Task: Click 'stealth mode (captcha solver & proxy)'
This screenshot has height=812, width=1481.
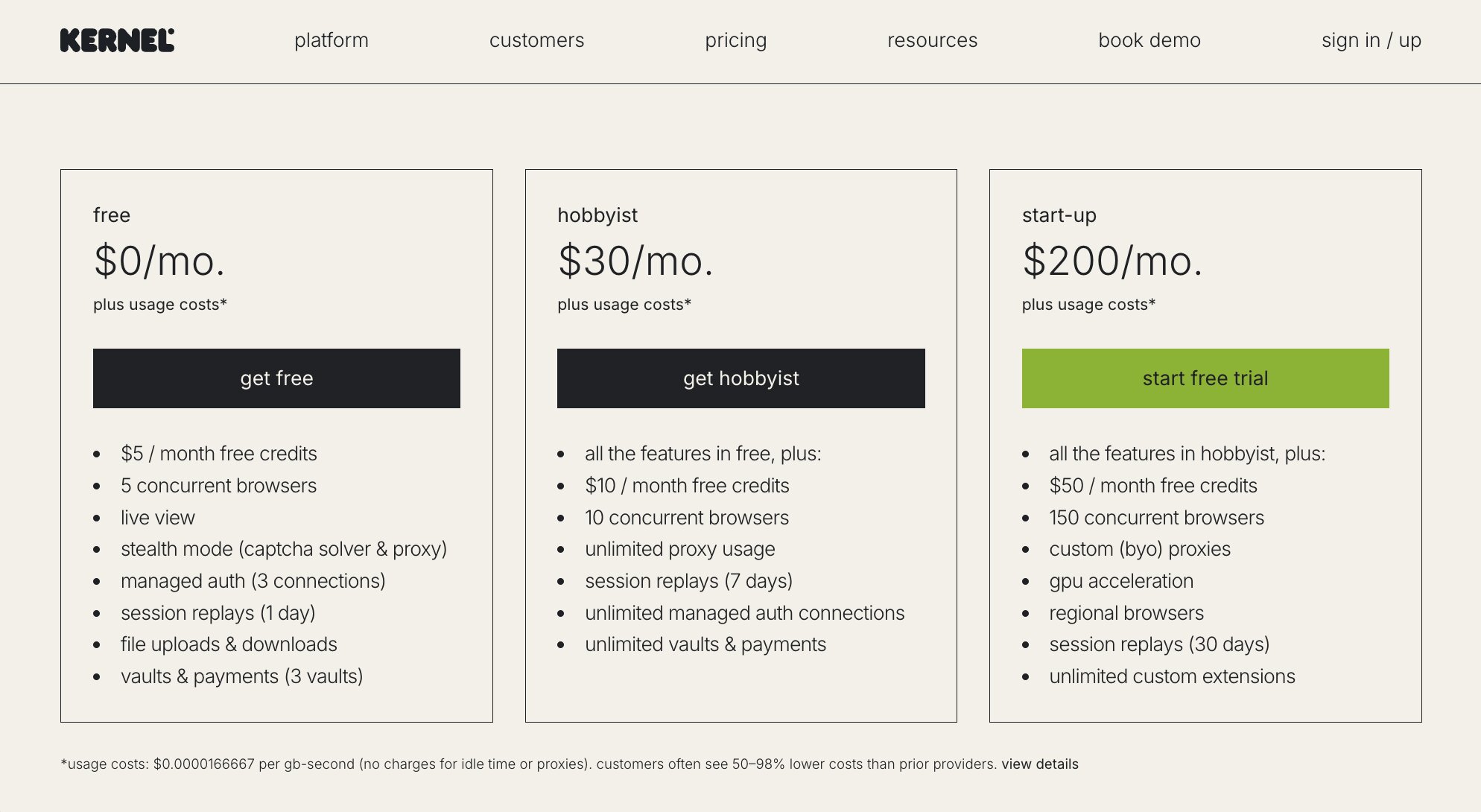Action: [x=284, y=549]
